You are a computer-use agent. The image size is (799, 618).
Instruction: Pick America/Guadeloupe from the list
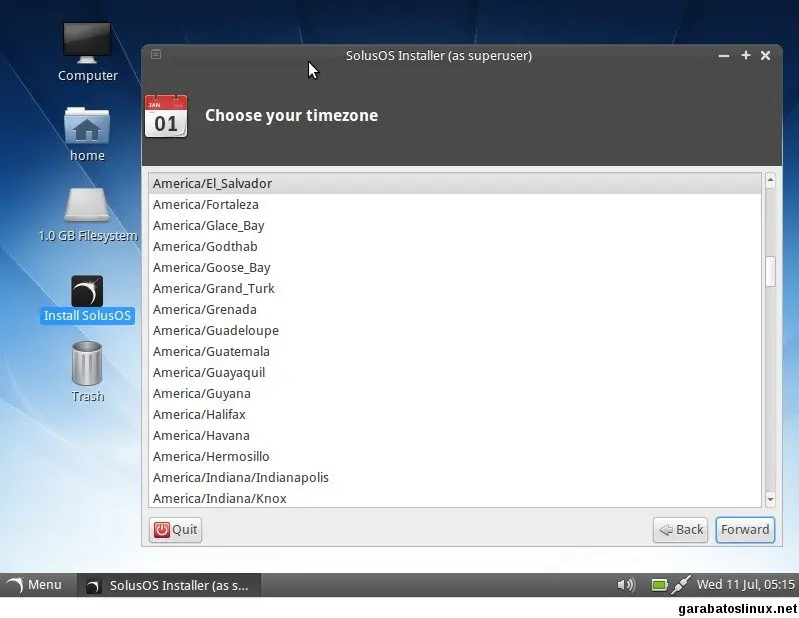tap(455, 330)
